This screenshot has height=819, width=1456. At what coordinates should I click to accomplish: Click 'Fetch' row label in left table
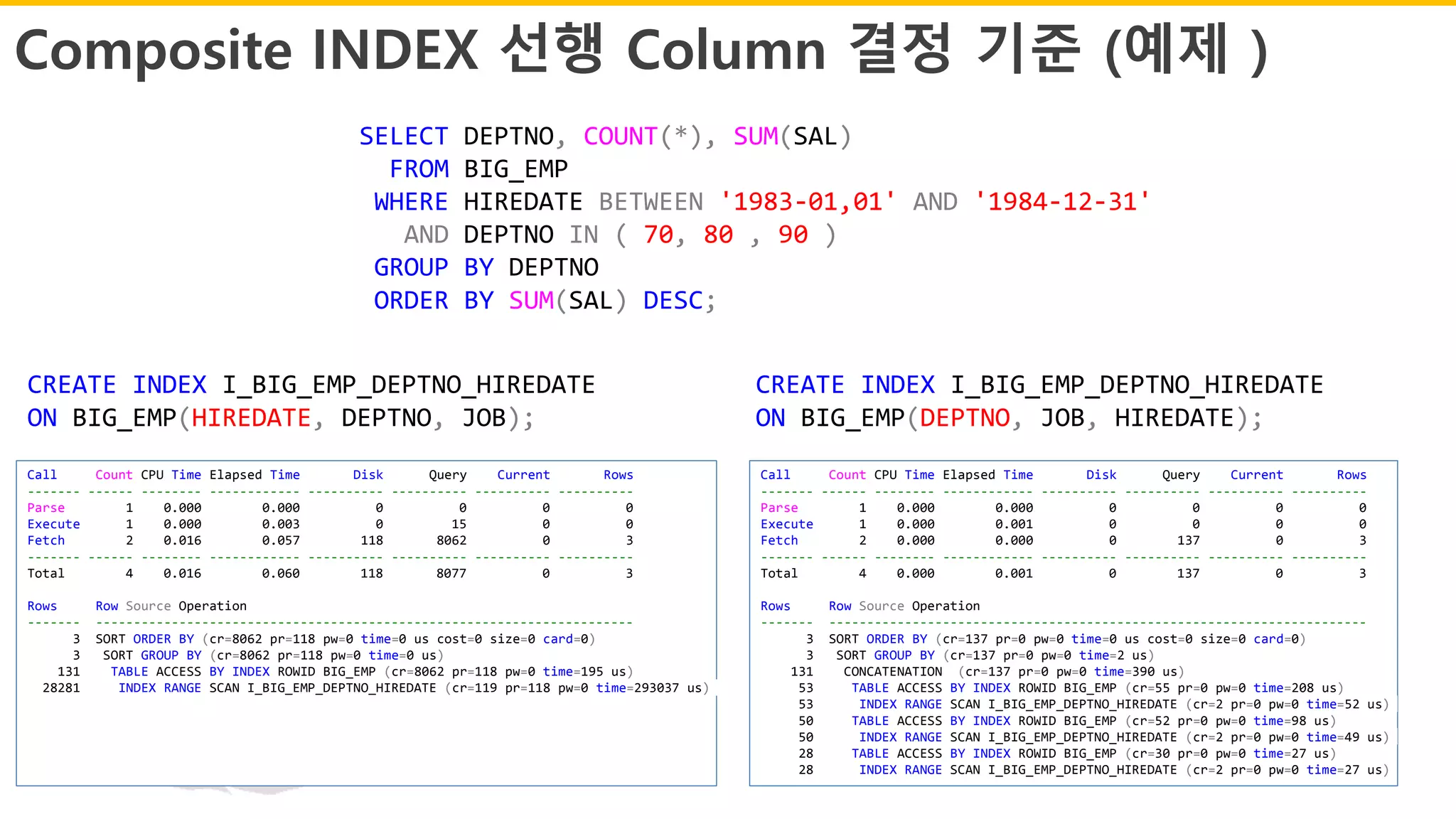[x=46, y=540]
